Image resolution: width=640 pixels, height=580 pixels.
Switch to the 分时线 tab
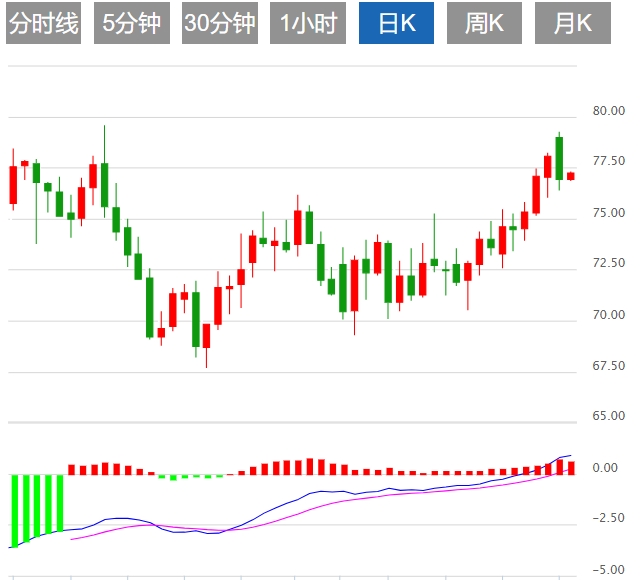[x=43, y=24]
